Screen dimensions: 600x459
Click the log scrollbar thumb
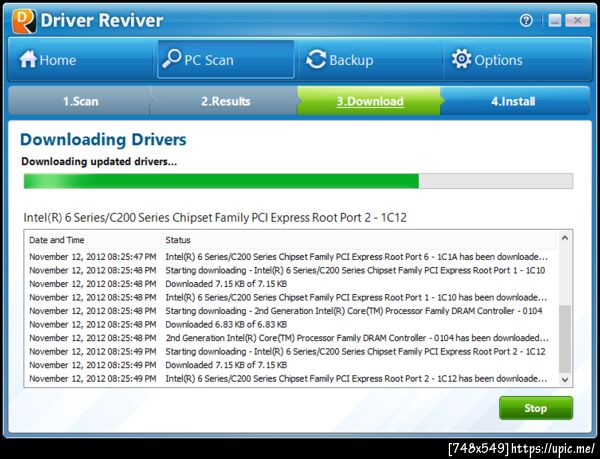[565, 339]
